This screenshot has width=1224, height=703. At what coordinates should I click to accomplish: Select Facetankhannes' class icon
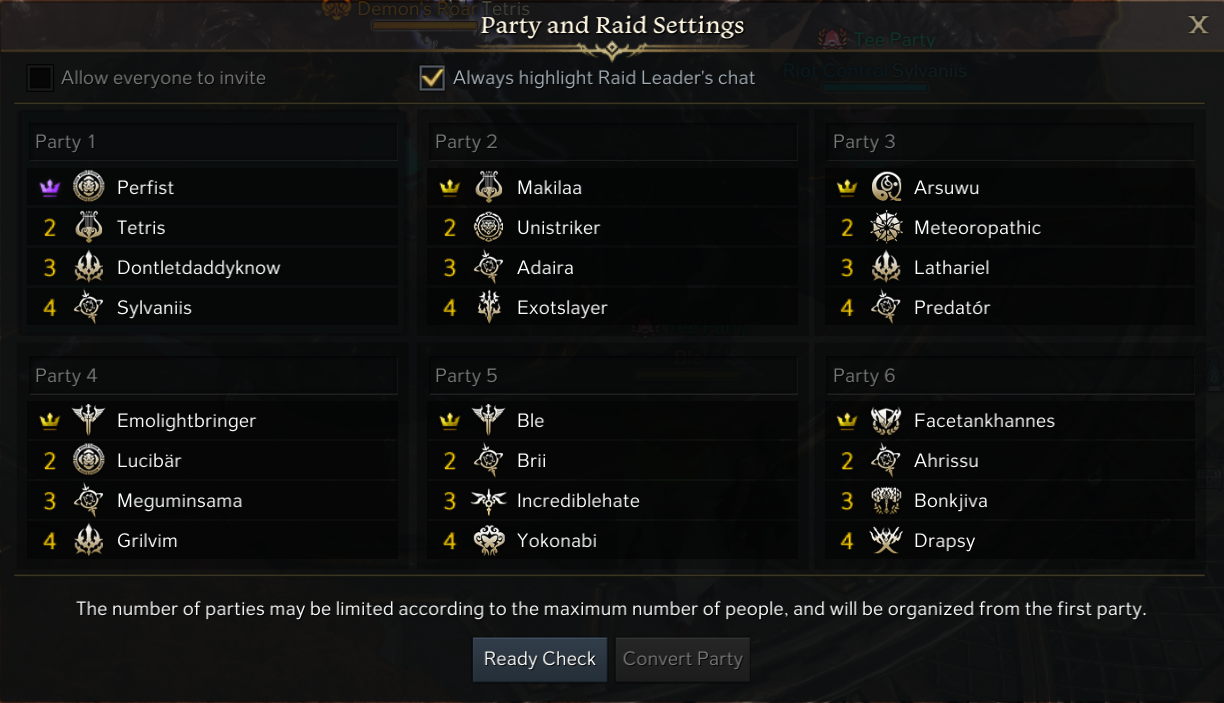coord(886,420)
